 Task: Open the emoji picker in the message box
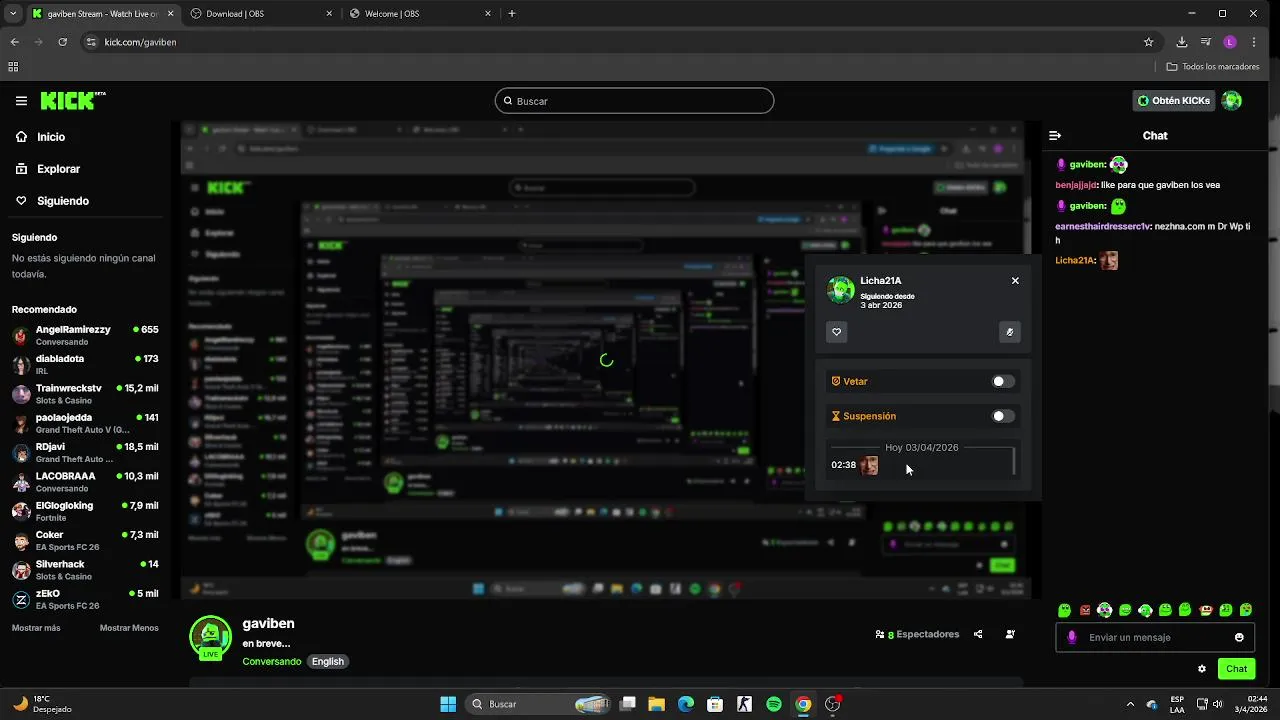pos(1239,637)
